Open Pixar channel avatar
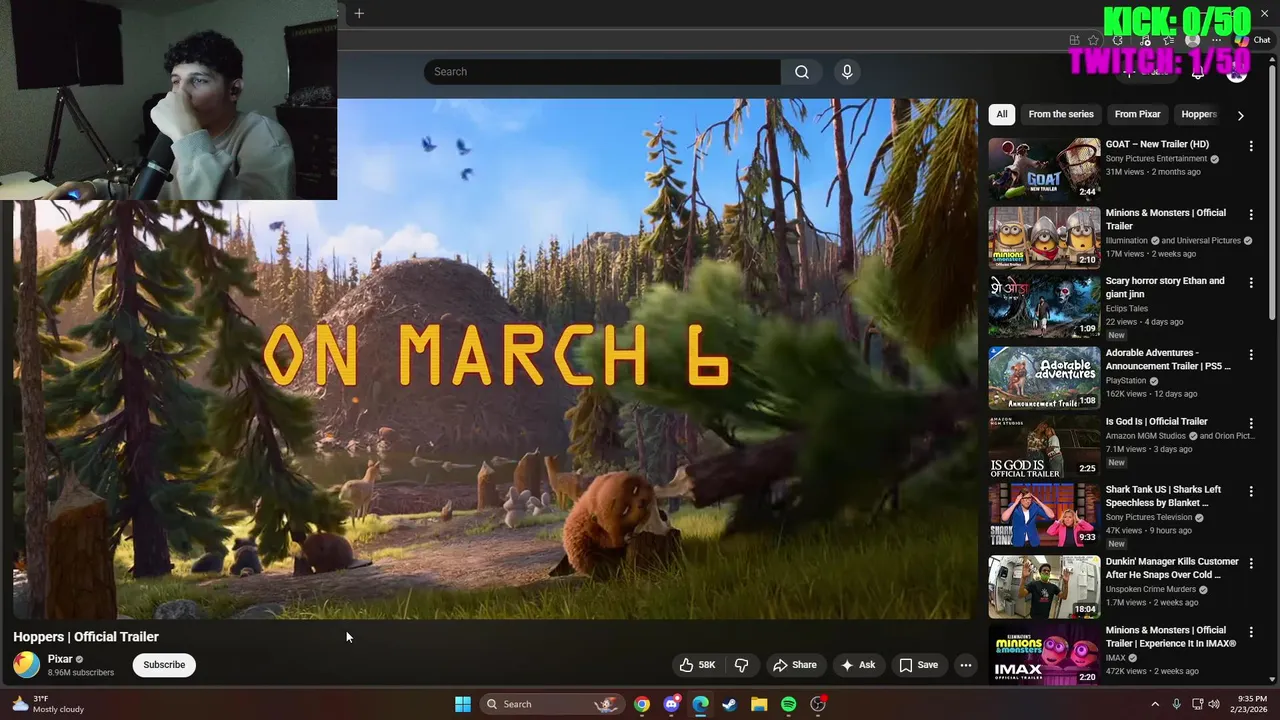Image resolution: width=1280 pixels, height=720 pixels. 27,665
